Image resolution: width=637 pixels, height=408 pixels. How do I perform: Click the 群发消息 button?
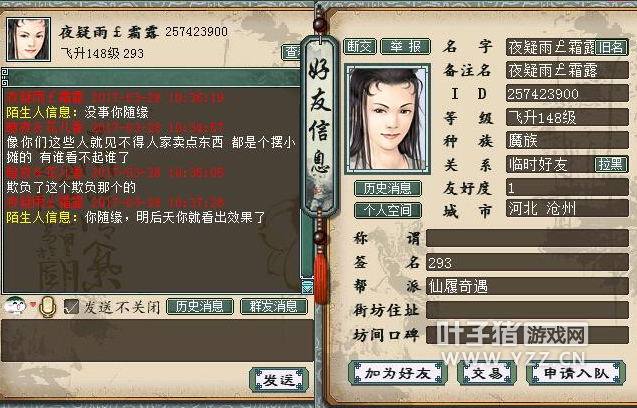point(274,306)
